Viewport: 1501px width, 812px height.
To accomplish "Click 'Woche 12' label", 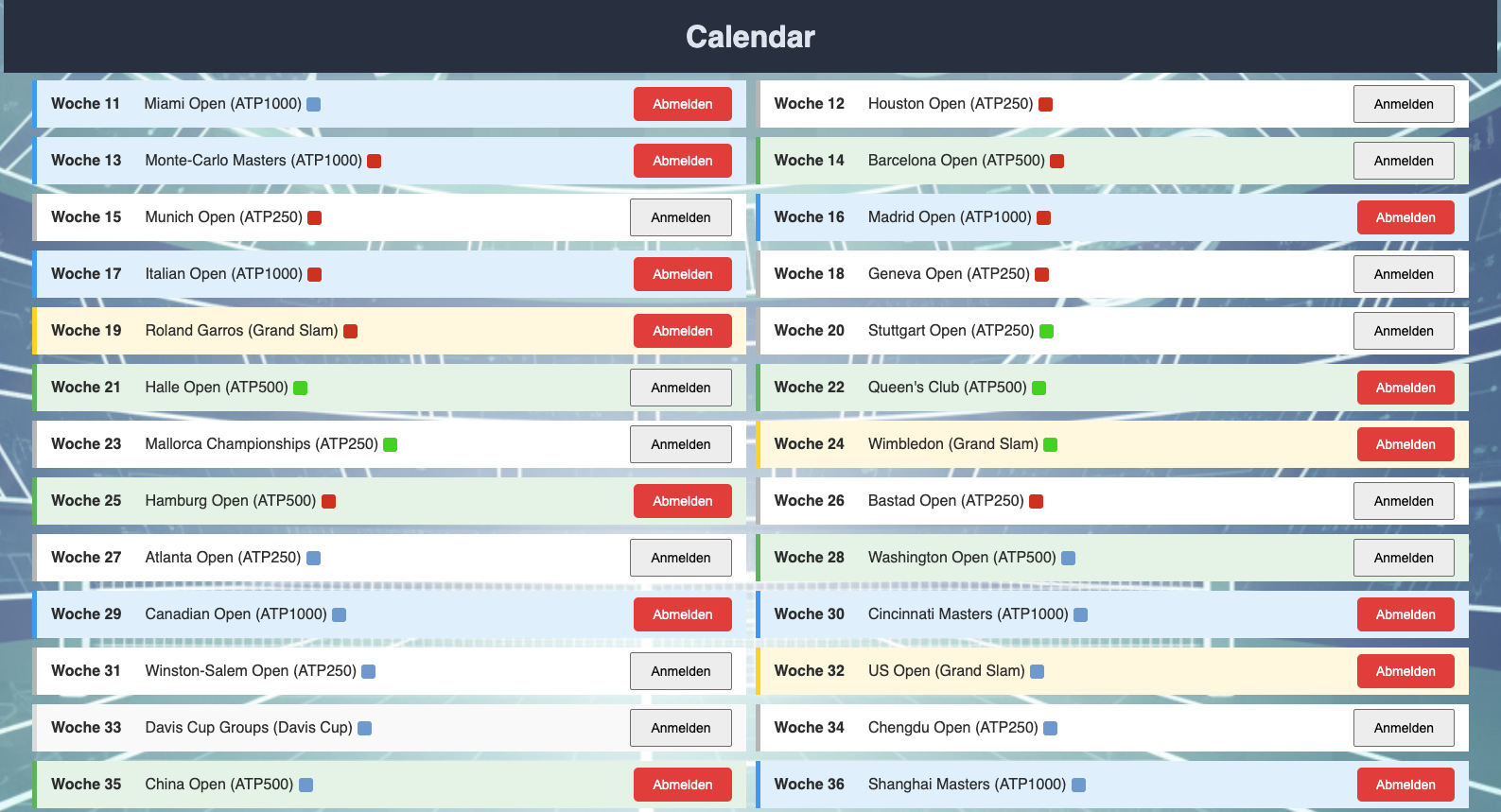I will click(810, 104).
